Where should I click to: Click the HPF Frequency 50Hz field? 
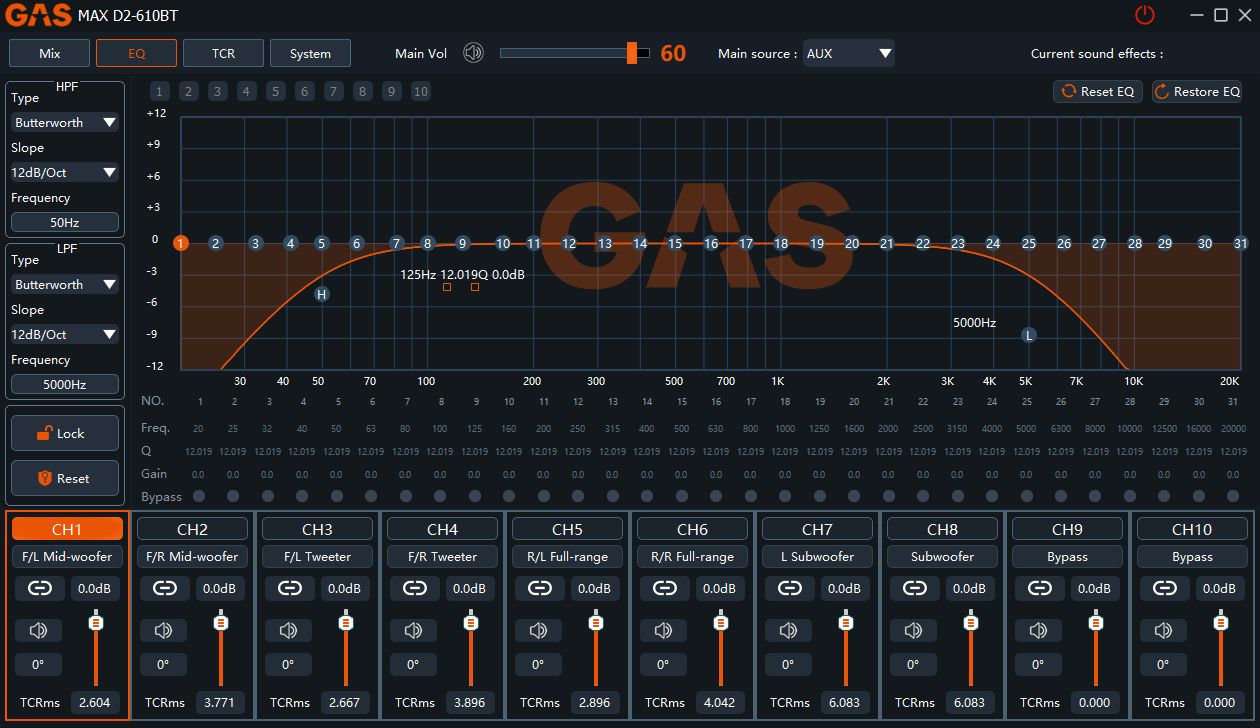pyautogui.click(x=65, y=222)
